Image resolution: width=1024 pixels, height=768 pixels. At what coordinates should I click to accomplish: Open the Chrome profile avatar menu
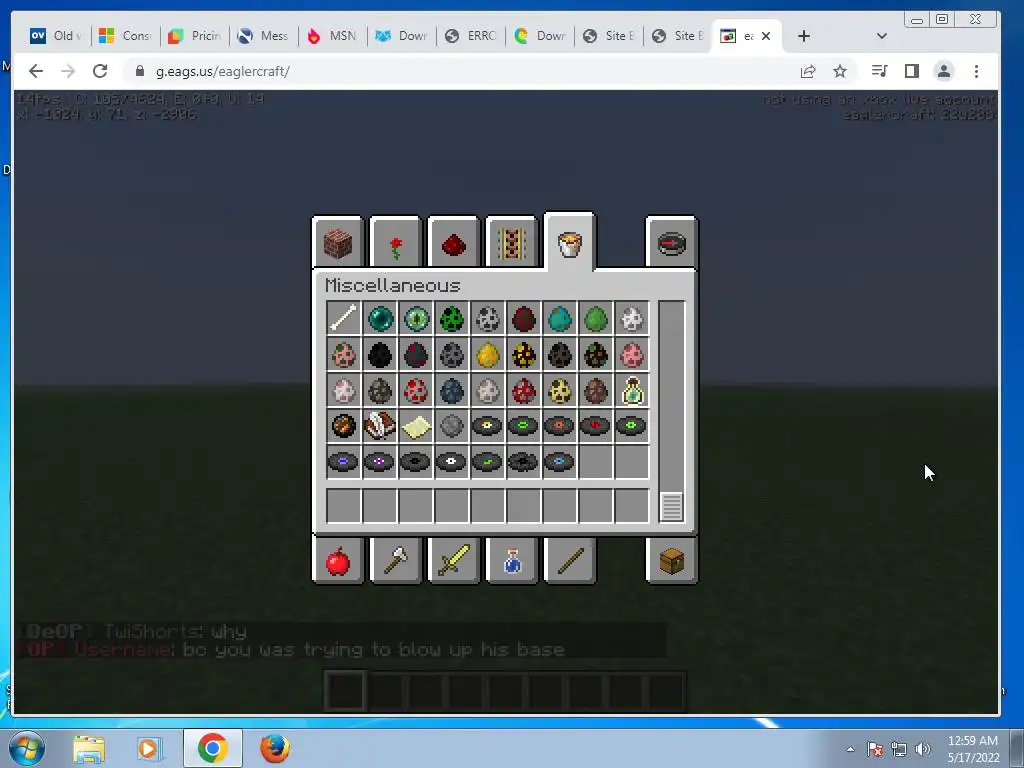[944, 71]
